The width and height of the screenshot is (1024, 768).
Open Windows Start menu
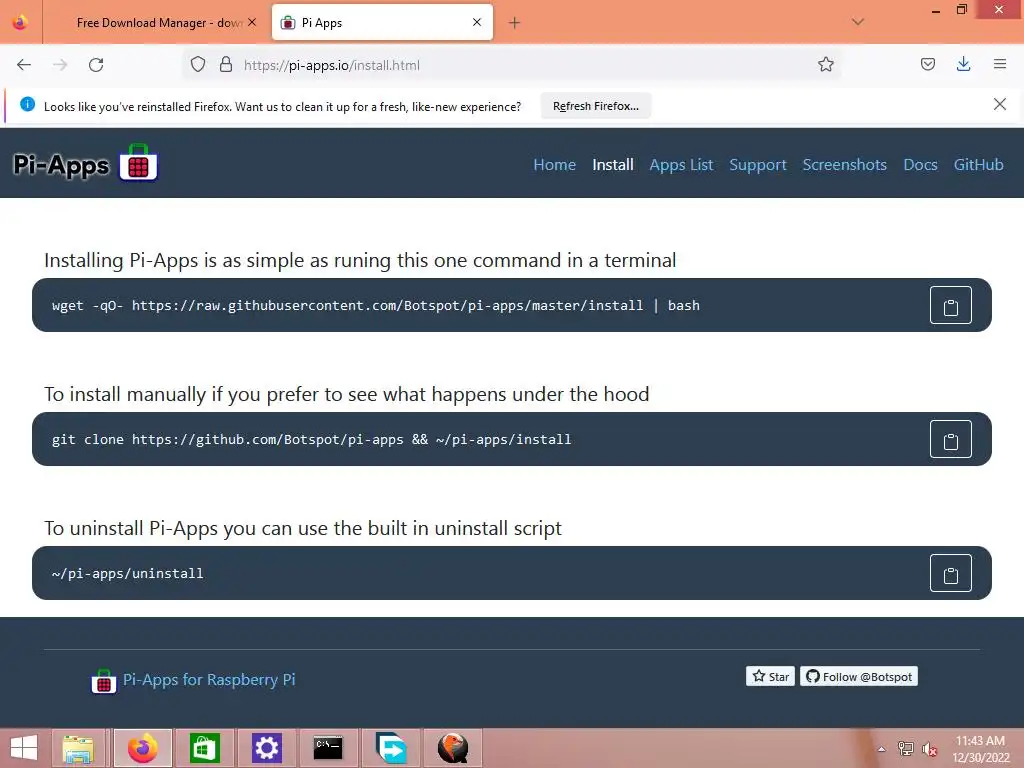[24, 748]
